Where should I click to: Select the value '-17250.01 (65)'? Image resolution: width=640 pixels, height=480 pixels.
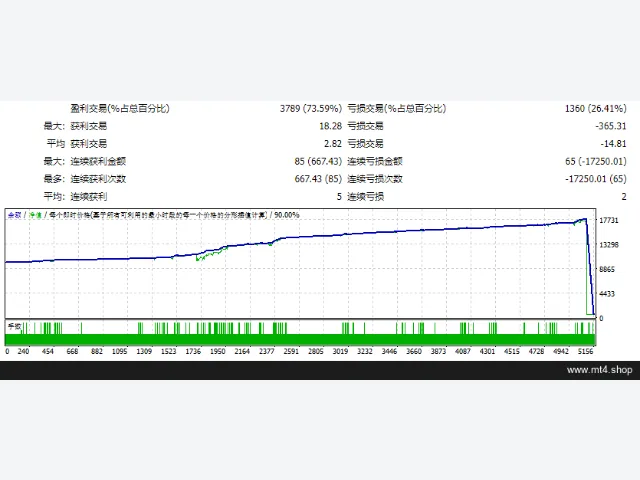click(596, 179)
